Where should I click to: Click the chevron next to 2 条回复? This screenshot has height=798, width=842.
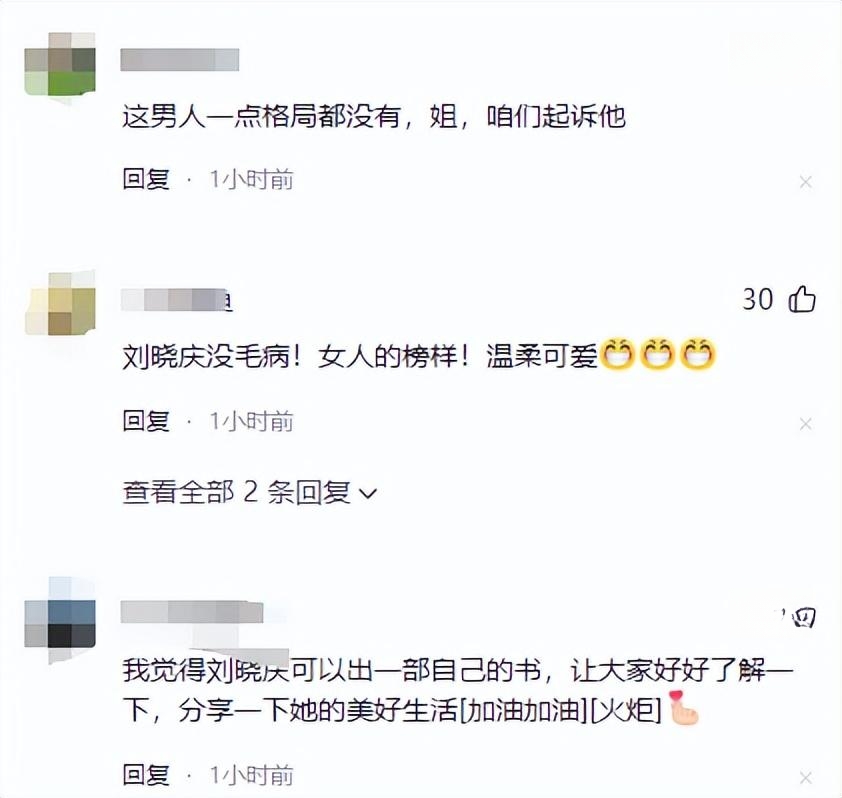(368, 494)
